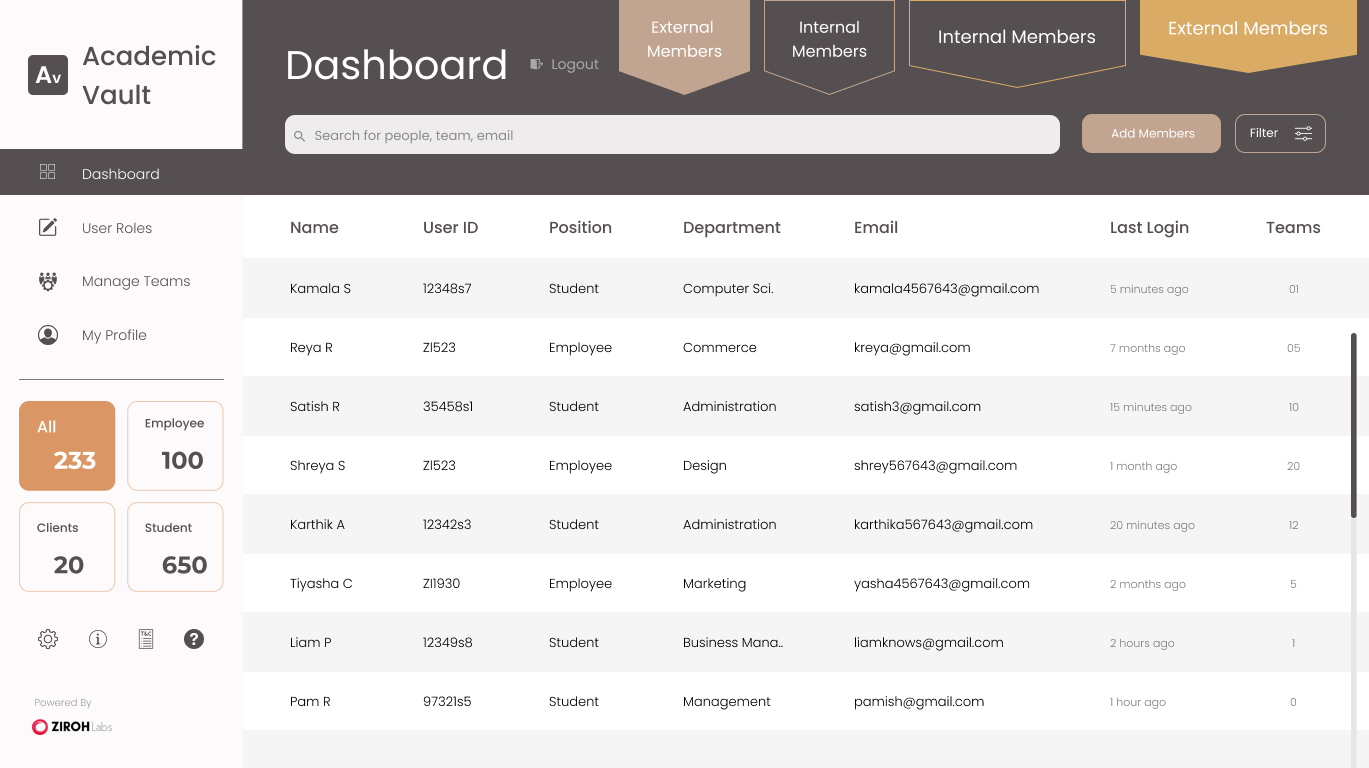Click the '7 months ago' last login
This screenshot has width=1369, height=768.
(1147, 349)
